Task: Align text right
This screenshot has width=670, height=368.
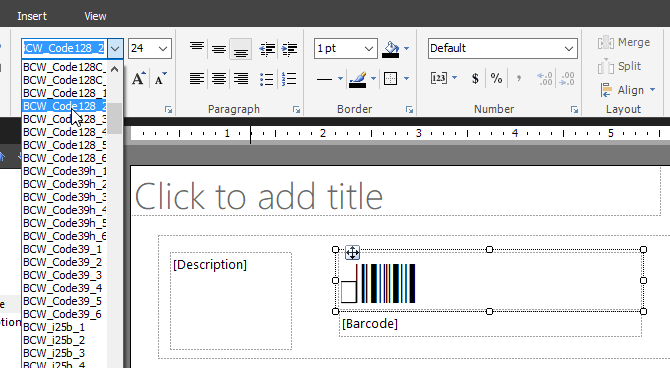Action: point(241,79)
